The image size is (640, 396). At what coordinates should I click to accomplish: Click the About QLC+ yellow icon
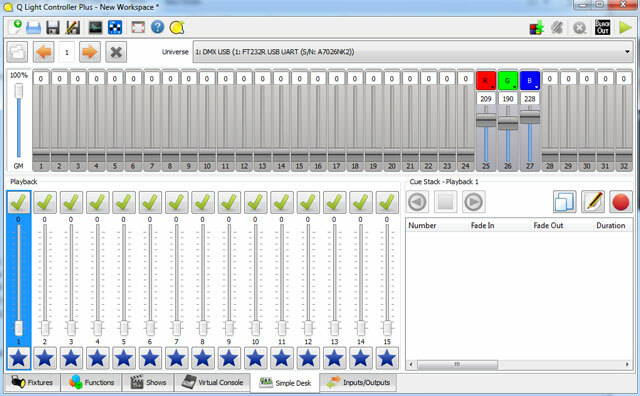[x=177, y=28]
